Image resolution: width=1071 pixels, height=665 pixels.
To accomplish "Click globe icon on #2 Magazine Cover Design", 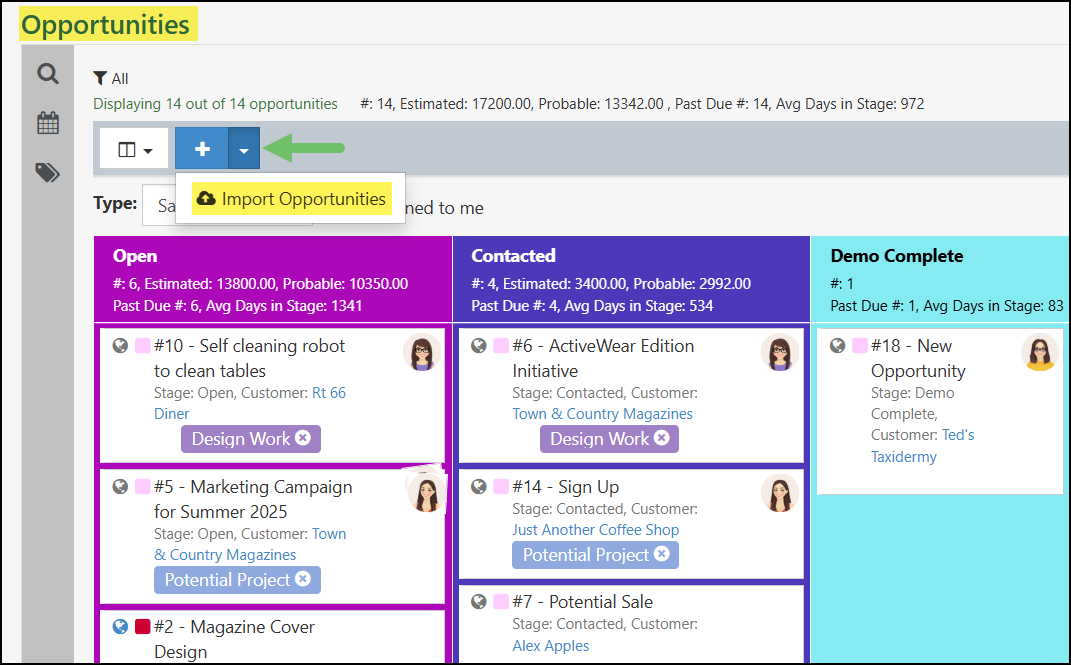I will (120, 626).
